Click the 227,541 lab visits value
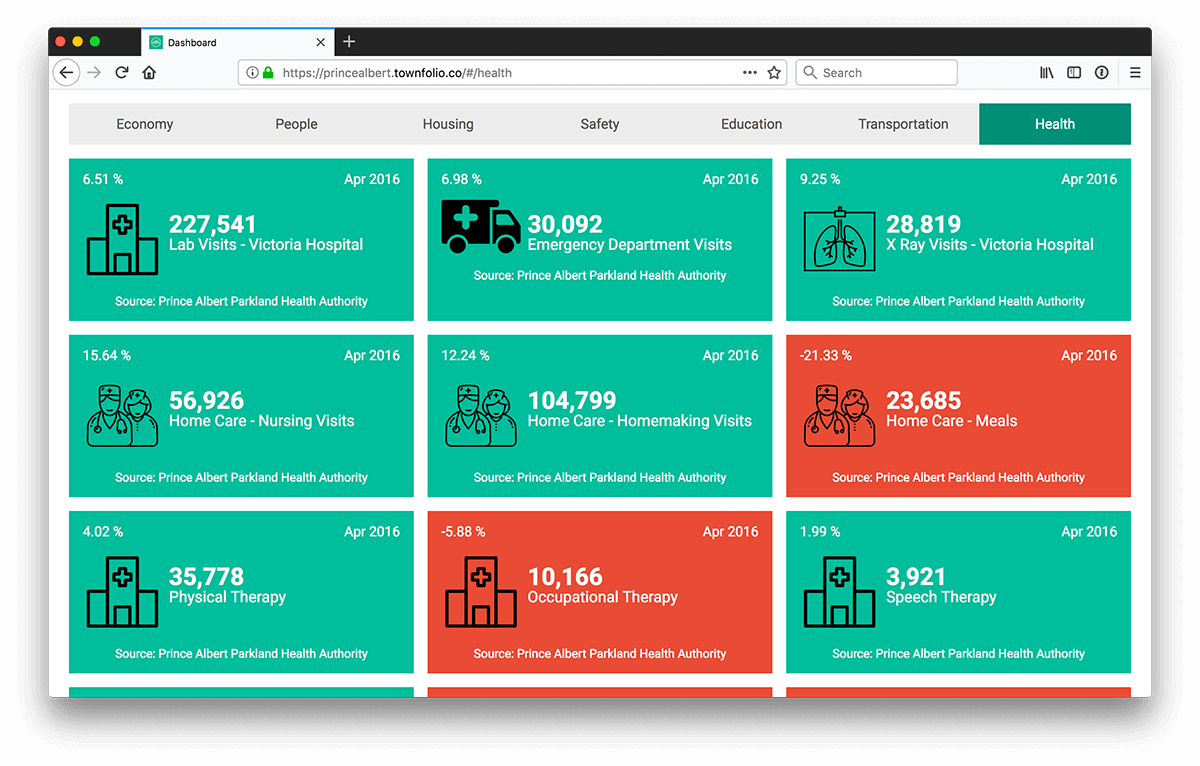The width and height of the screenshot is (1200, 766). [212, 224]
